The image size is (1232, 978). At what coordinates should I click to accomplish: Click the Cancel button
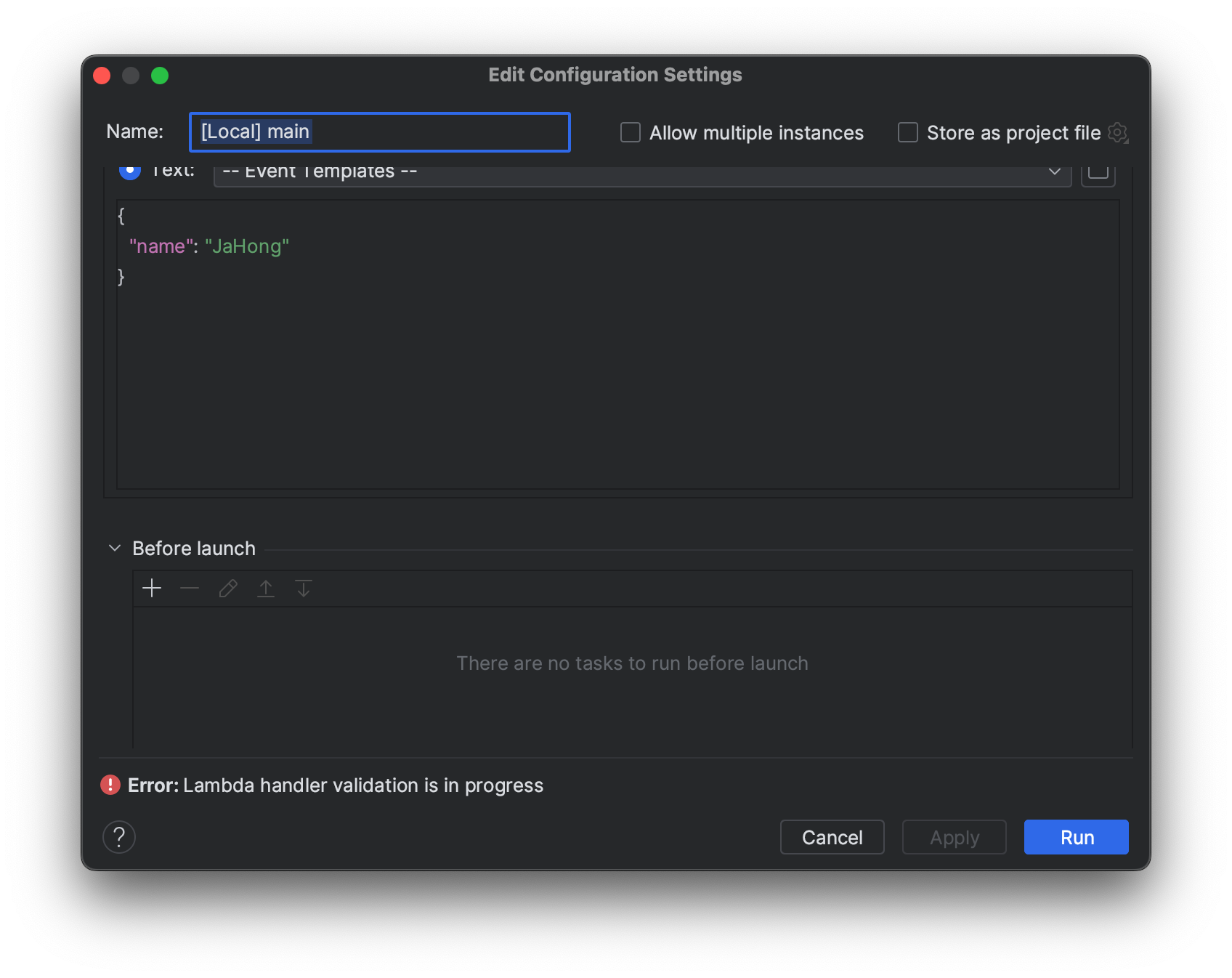point(832,837)
